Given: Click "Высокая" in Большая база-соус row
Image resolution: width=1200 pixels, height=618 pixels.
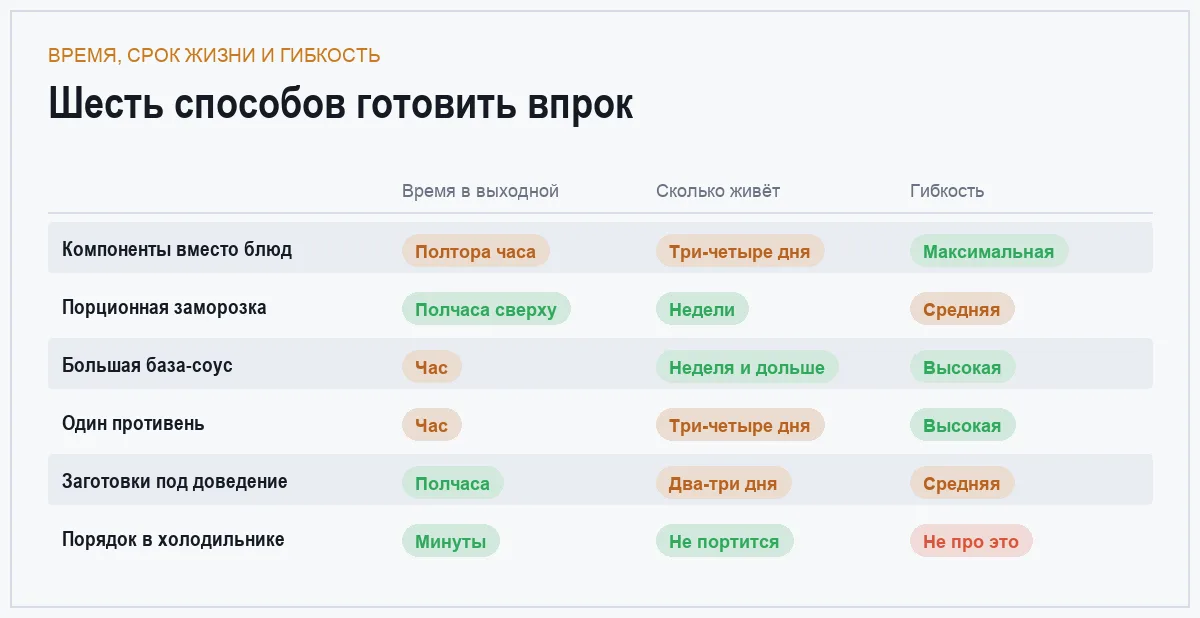Looking at the screenshot, I should coord(963,367).
